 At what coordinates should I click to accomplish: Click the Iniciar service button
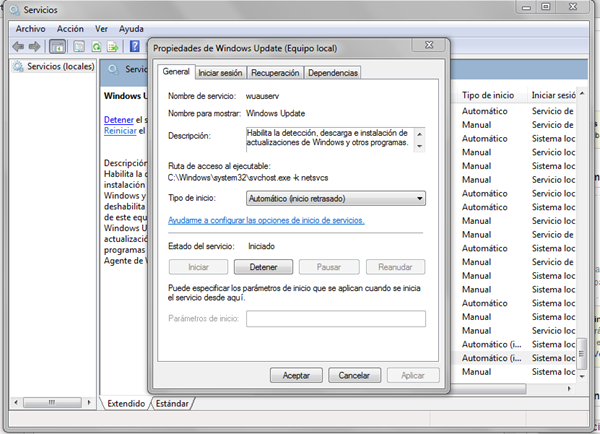(x=198, y=267)
